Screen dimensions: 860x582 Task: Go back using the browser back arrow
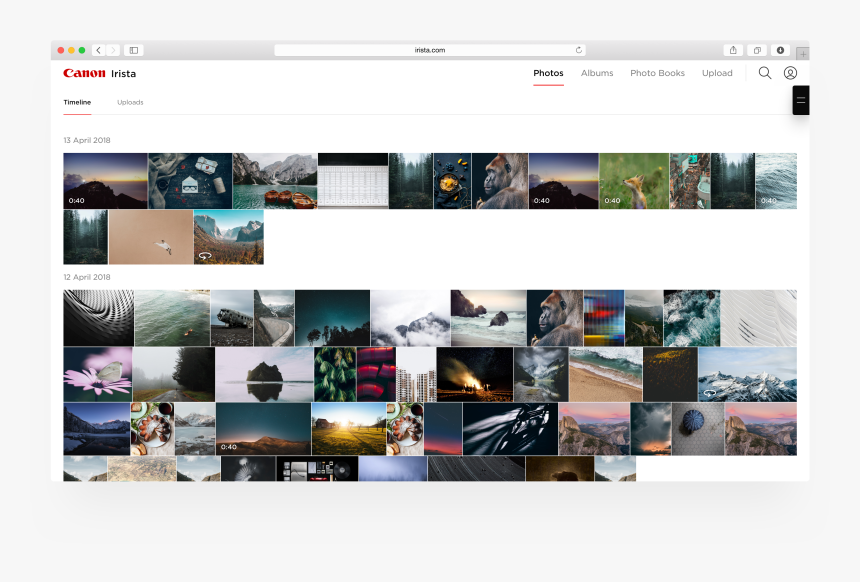(x=97, y=49)
